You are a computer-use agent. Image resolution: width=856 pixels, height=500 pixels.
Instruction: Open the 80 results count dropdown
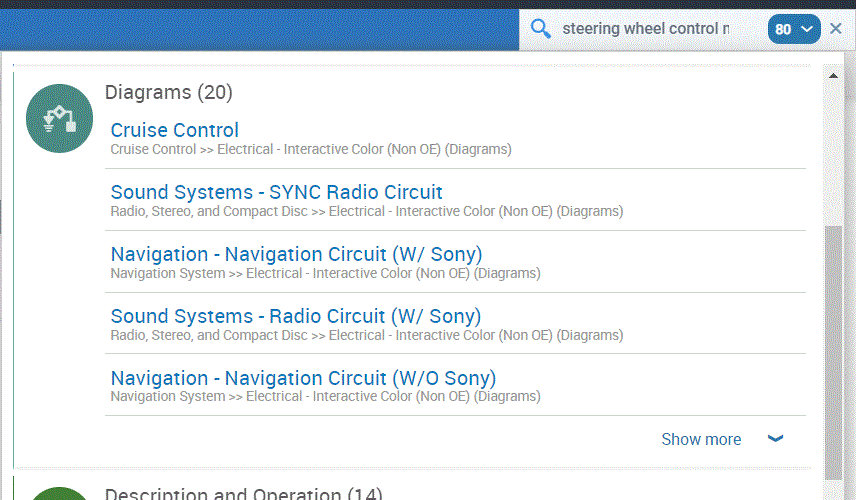(794, 29)
